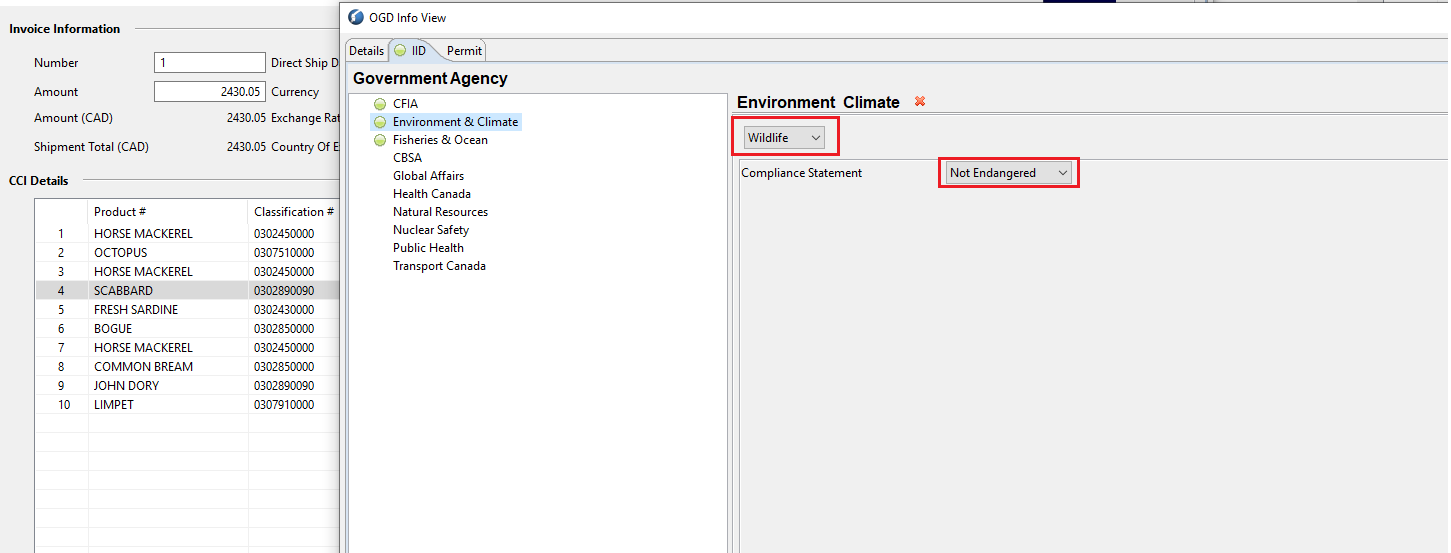
Task: Select the OCTOPUS product row
Action: click(x=187, y=253)
